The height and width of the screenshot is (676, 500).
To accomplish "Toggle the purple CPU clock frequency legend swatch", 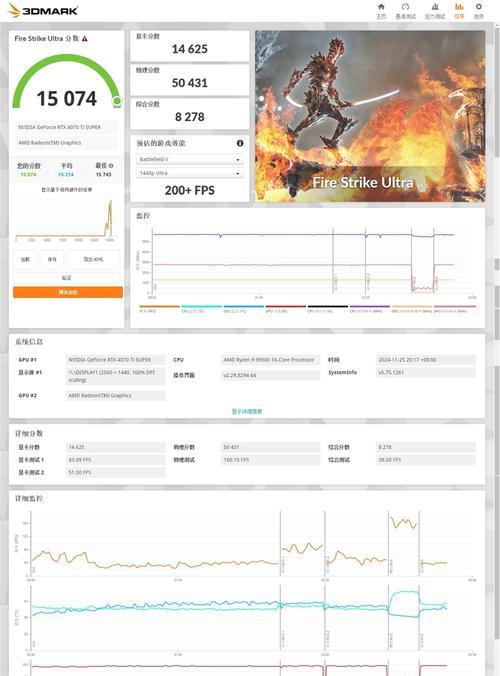I will [369, 308].
